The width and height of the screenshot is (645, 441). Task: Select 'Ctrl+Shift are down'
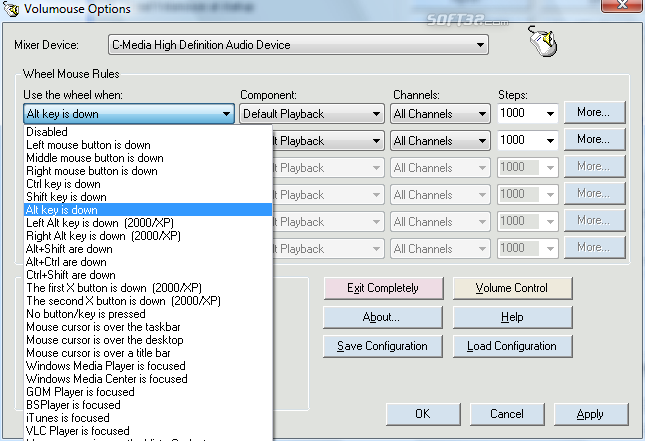(148, 275)
